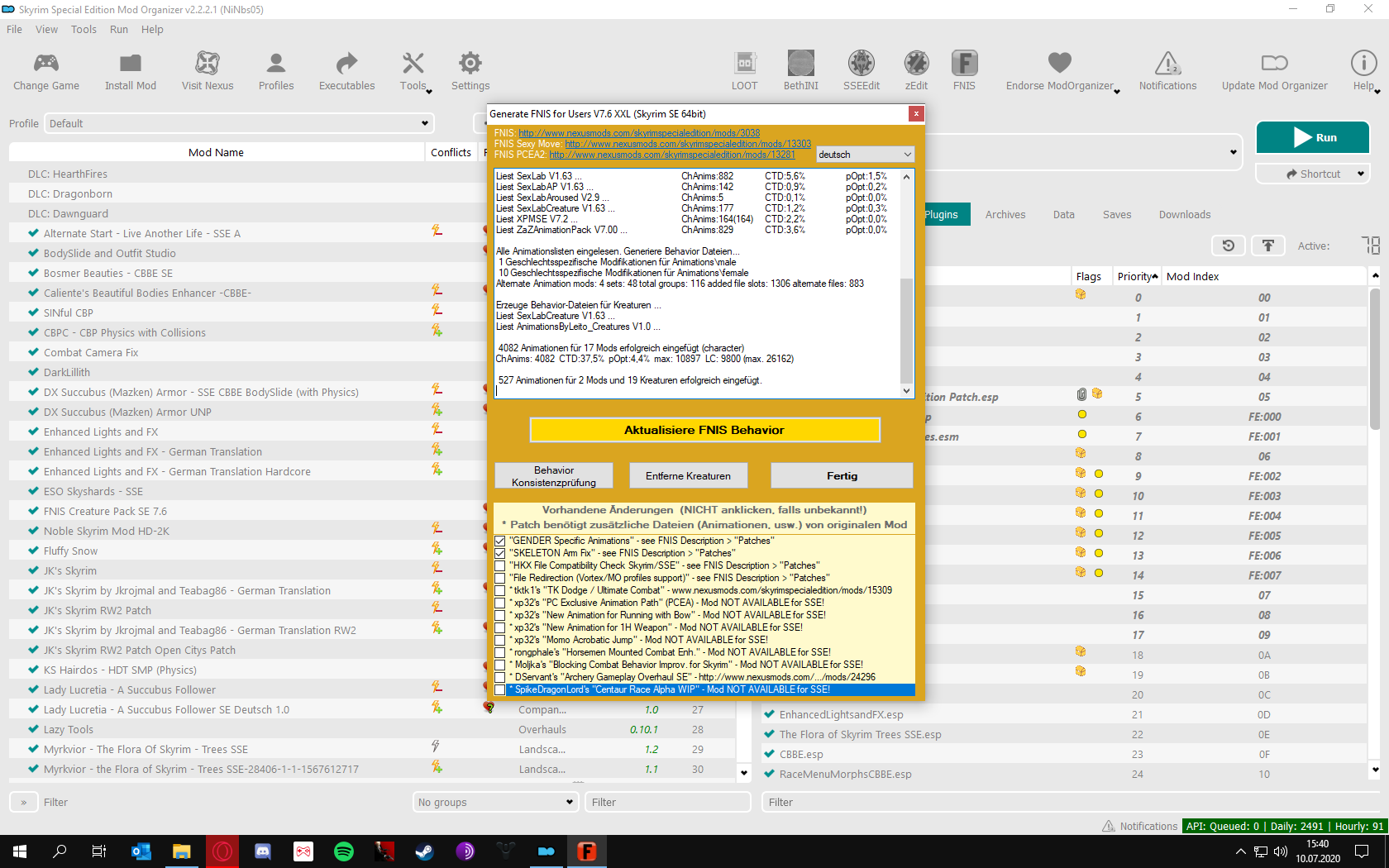Open the executable selector dropdown arrow
Screen dimensions: 1389x868
[x=1233, y=152]
